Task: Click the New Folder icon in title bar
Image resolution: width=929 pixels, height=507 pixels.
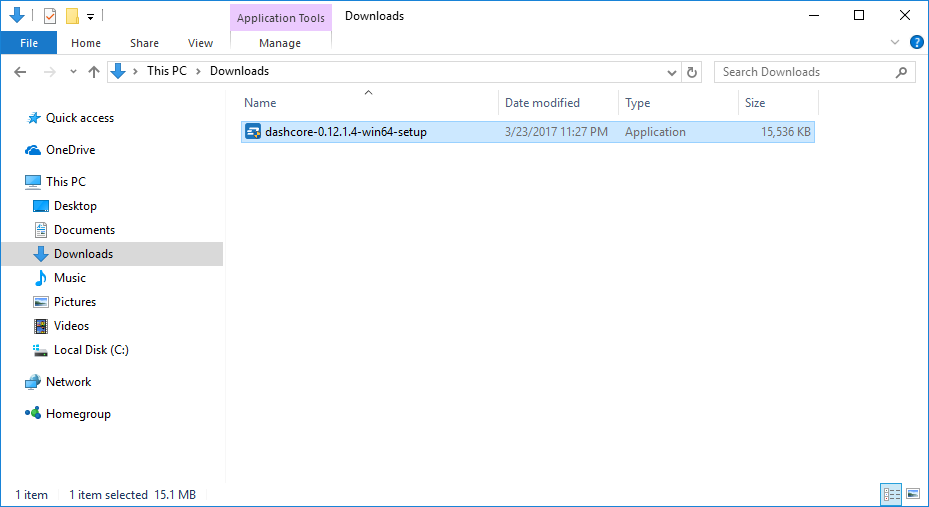Action: (72, 16)
